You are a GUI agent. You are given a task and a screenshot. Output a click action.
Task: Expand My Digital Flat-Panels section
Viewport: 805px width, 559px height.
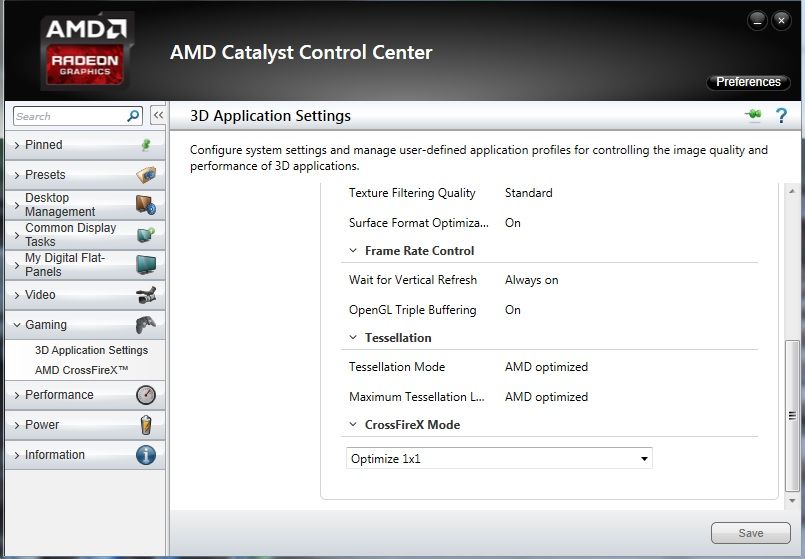pos(17,265)
